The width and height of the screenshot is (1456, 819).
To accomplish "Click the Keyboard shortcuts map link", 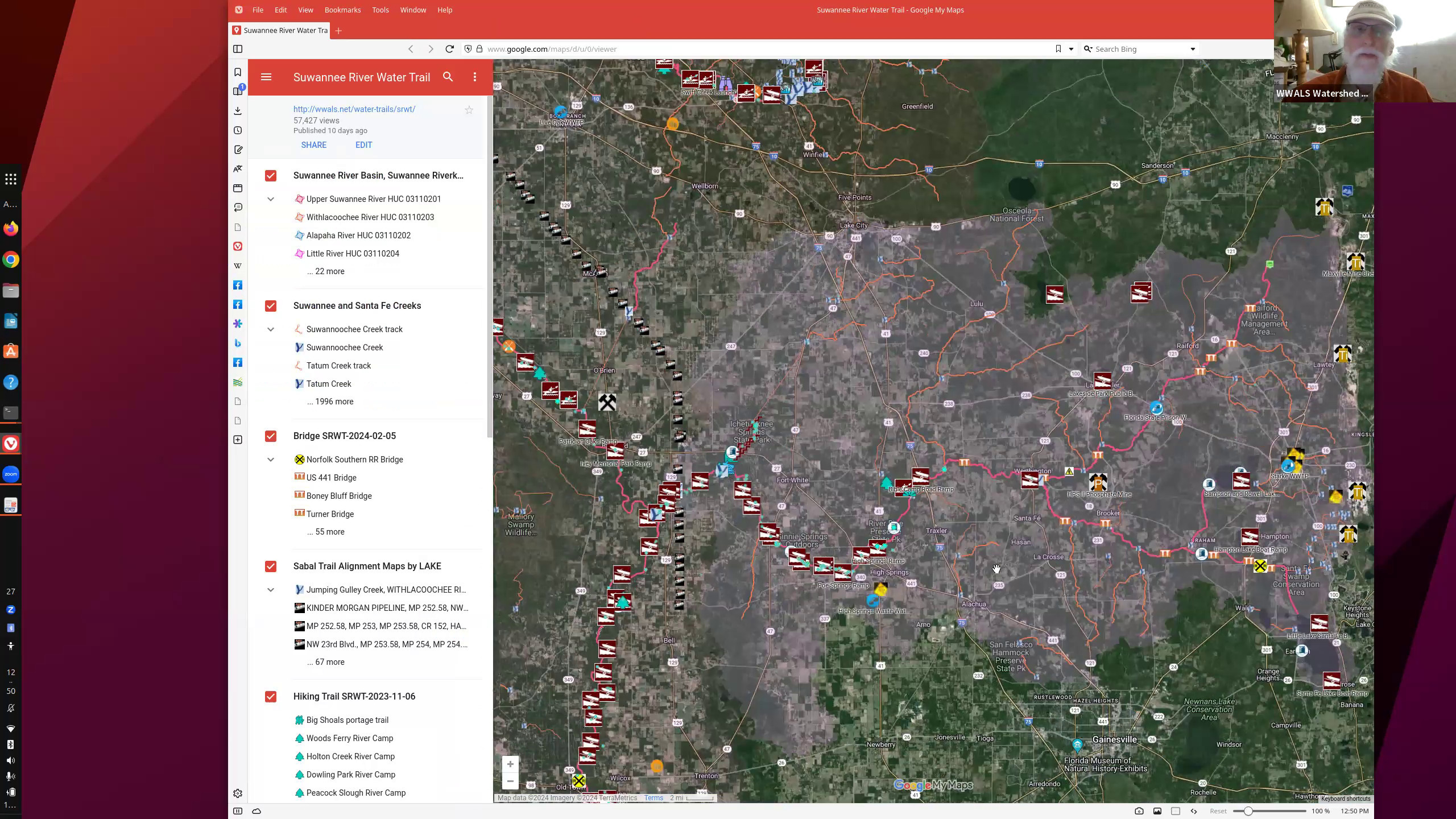I will [x=1346, y=799].
